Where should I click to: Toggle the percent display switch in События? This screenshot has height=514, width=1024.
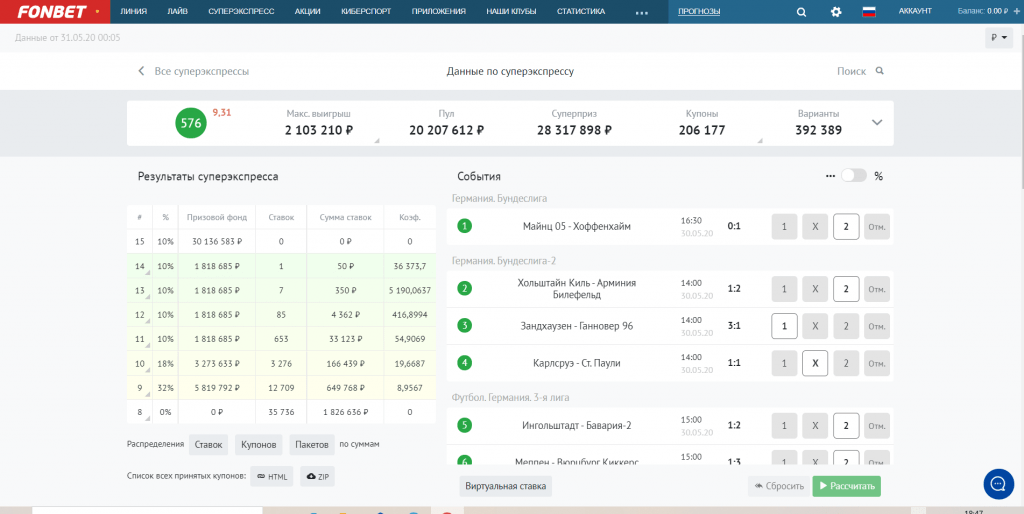click(854, 176)
